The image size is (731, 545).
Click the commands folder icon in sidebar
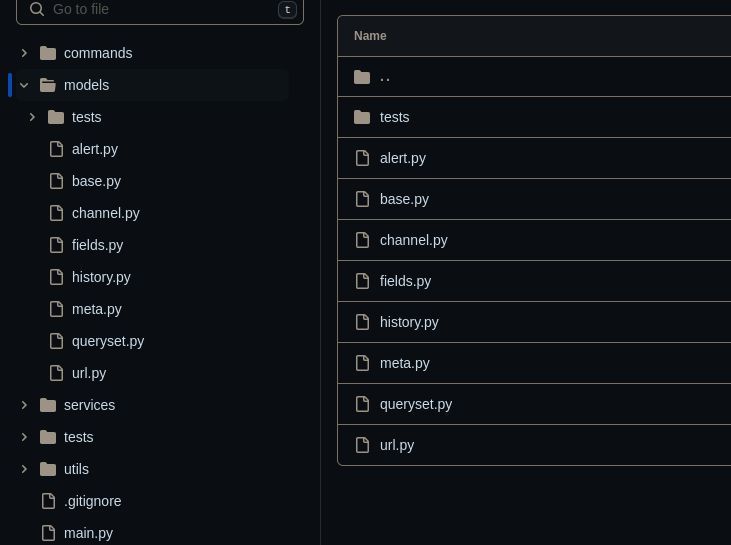(48, 53)
